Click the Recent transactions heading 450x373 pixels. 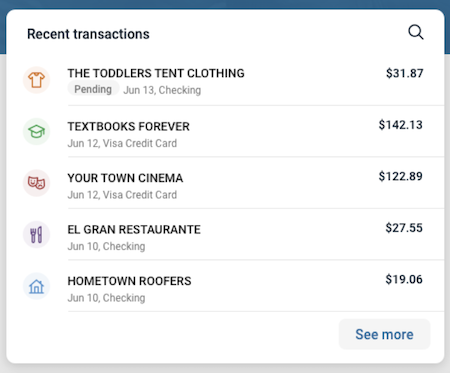coord(88,34)
